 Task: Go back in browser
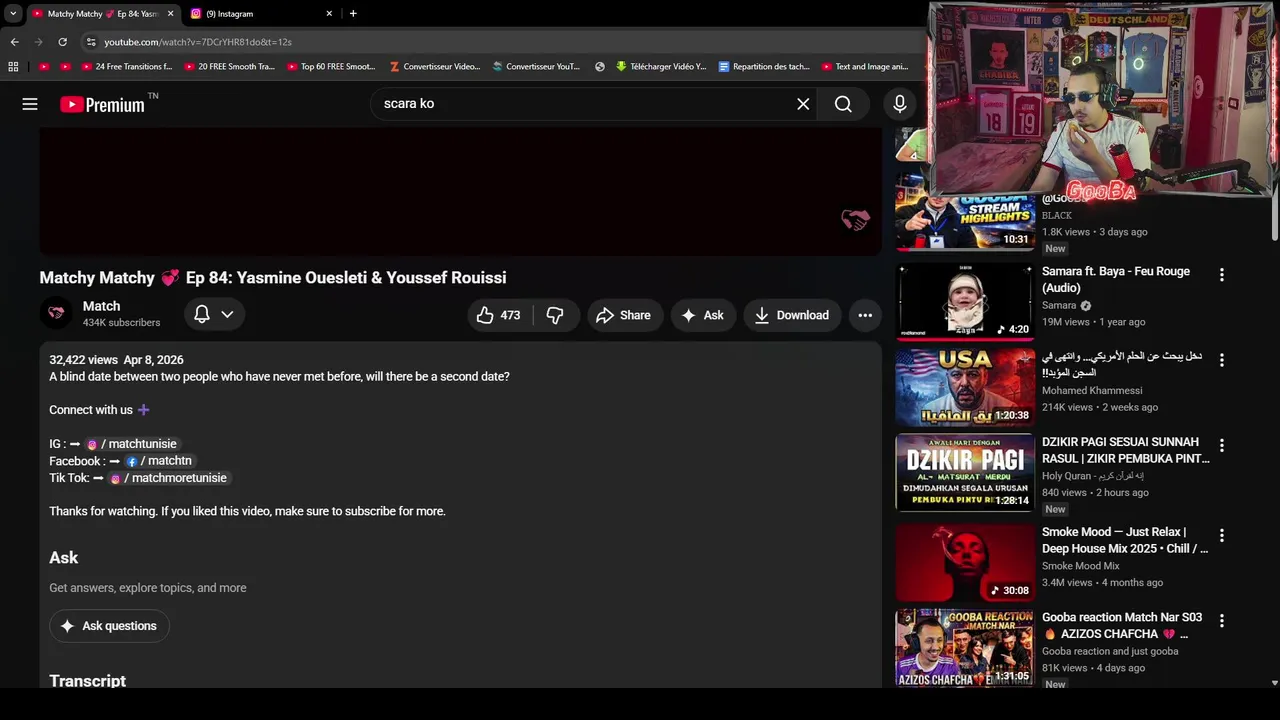(14, 42)
